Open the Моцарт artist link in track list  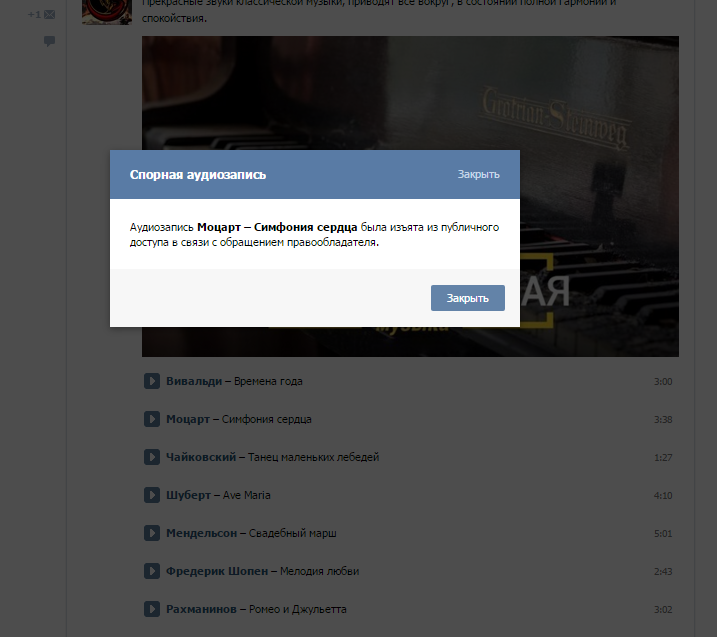tap(188, 419)
